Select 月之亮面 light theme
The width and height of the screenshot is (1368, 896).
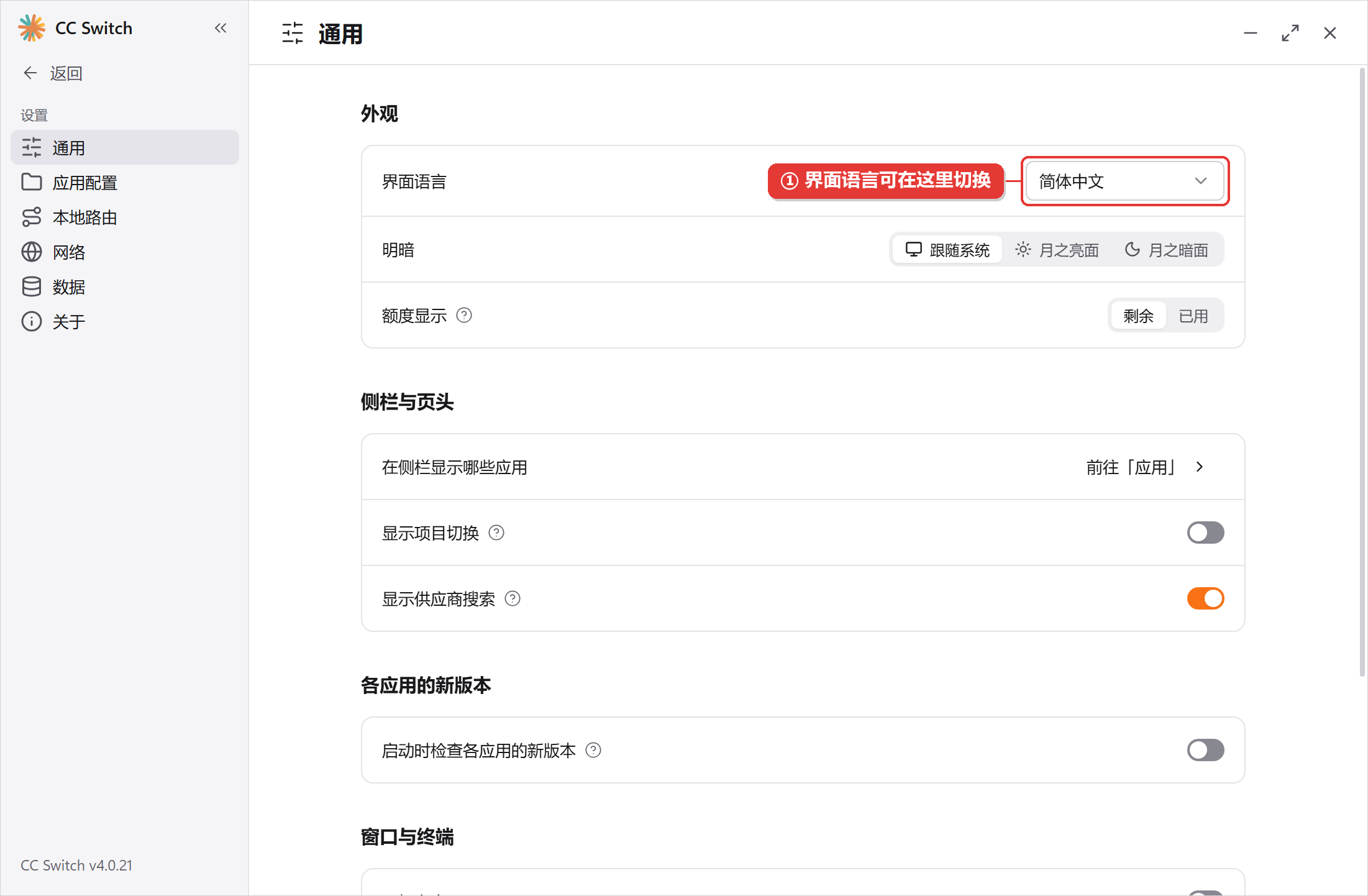(x=1057, y=250)
